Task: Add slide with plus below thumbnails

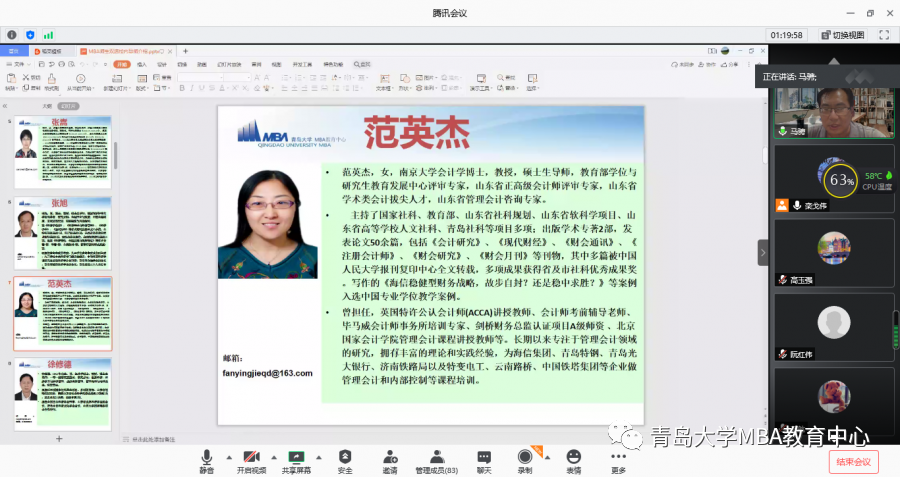Action: 59,439
